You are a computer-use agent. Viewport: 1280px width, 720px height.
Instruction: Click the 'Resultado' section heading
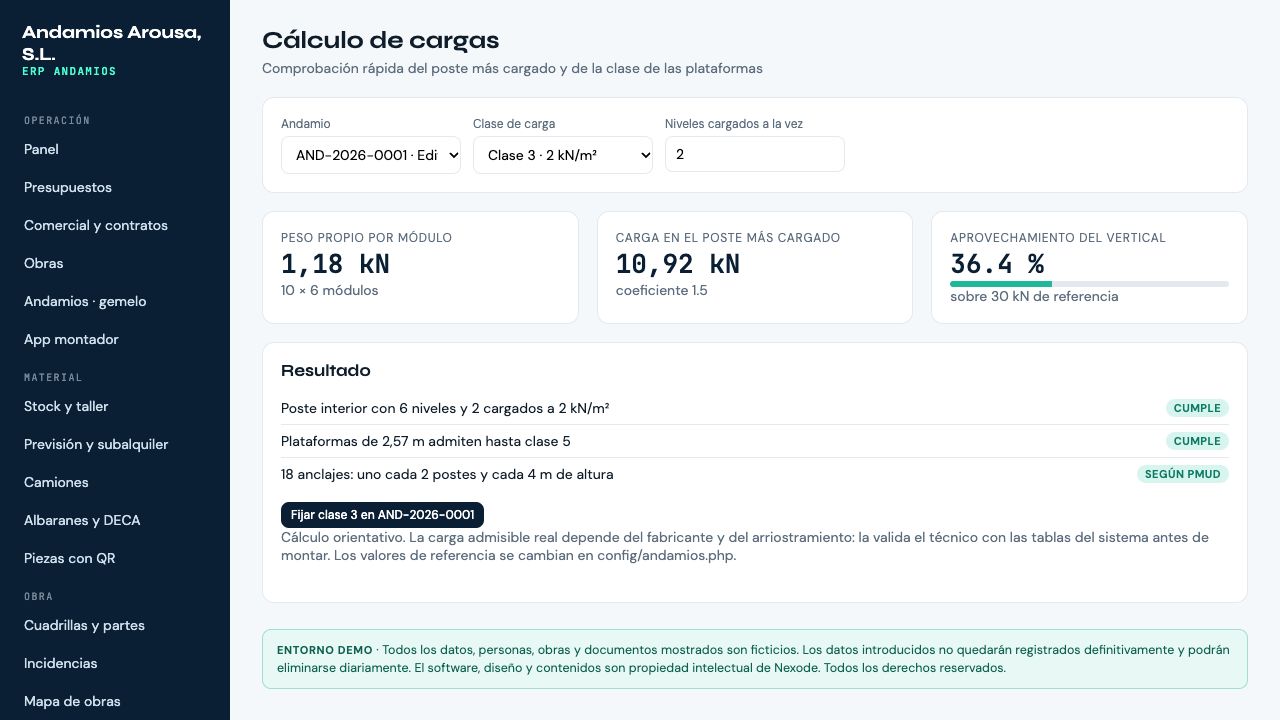(326, 370)
